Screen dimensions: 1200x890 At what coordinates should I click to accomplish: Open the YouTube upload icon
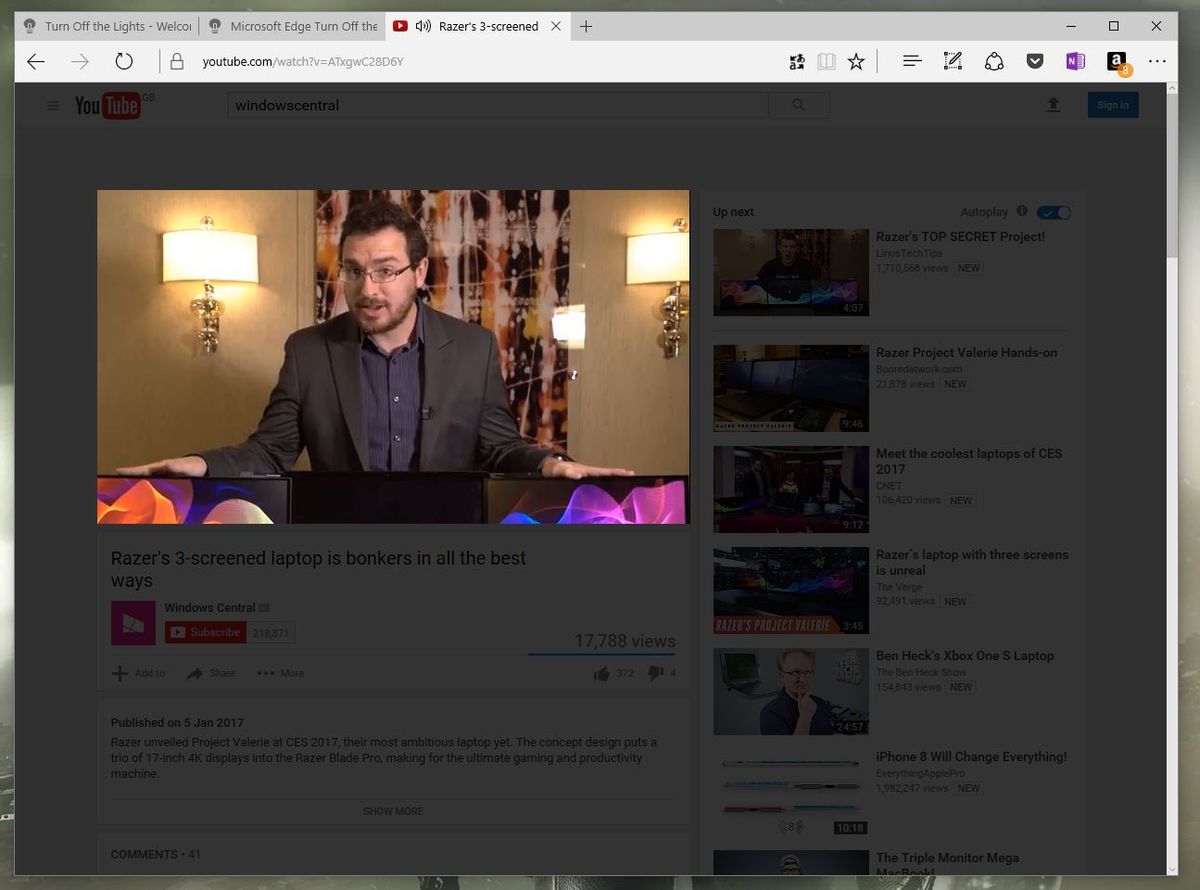pyautogui.click(x=1053, y=104)
